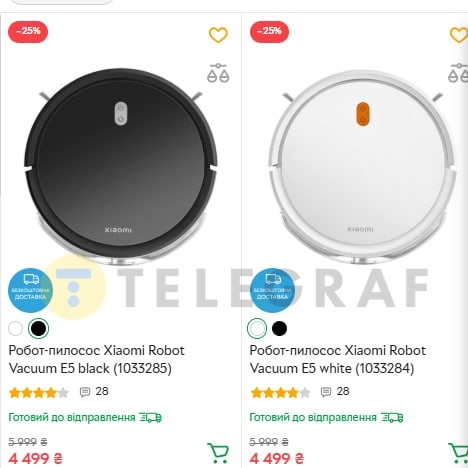Viewport: 468px width, 468px height.
Task: Select black color swatch on white vacuum card
Action: pos(279,328)
